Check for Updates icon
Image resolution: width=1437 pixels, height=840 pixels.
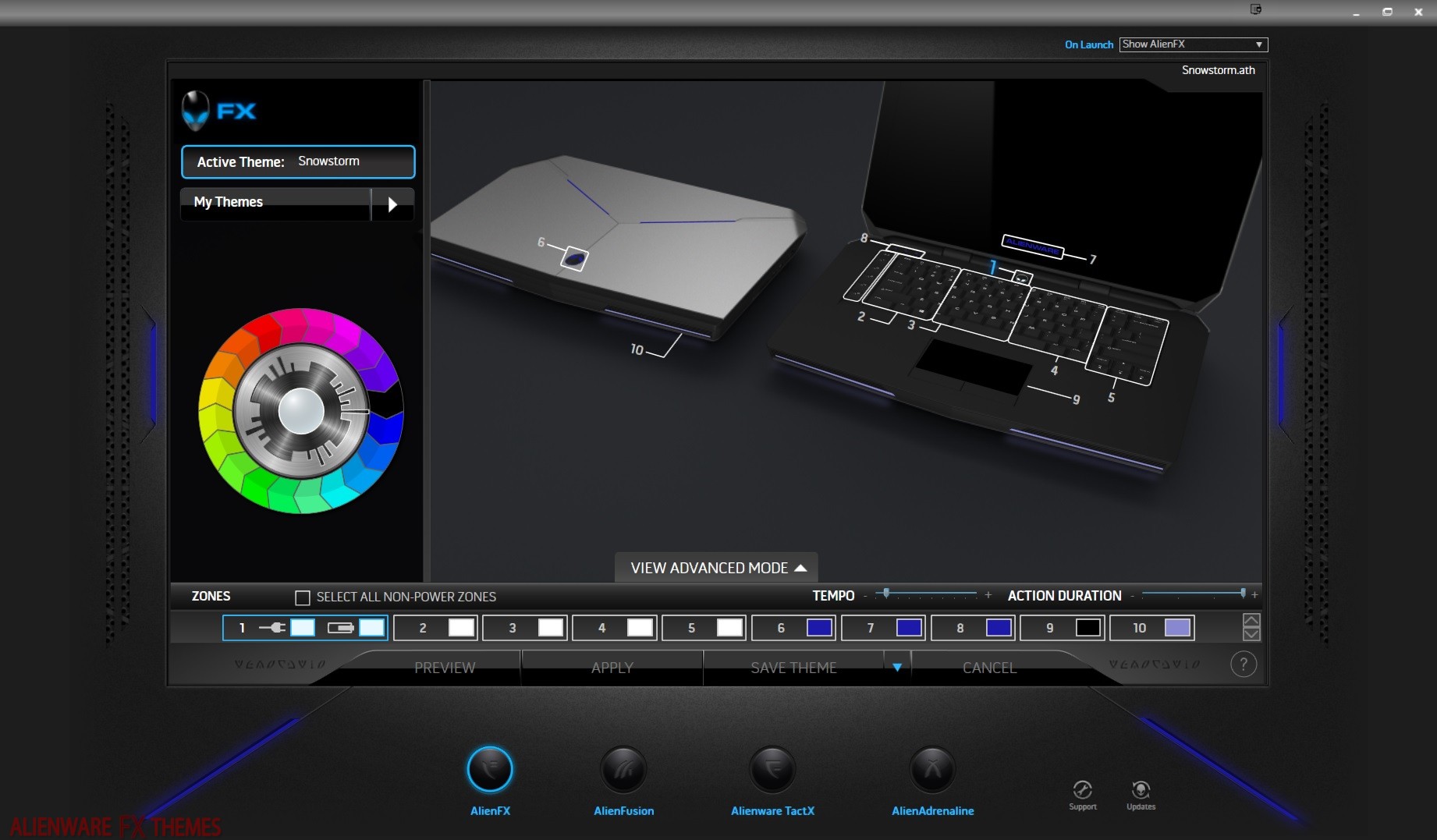[x=1141, y=790]
